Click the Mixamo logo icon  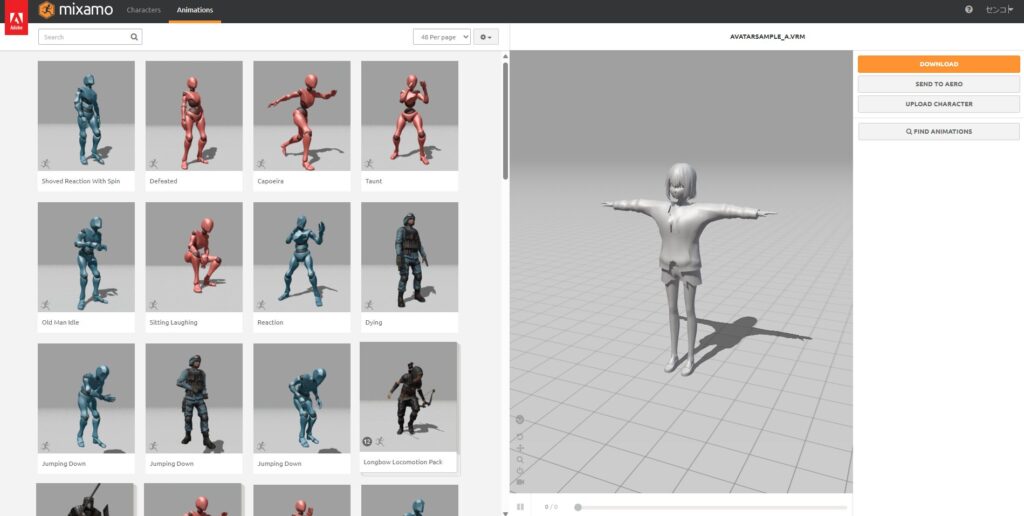[x=46, y=10]
